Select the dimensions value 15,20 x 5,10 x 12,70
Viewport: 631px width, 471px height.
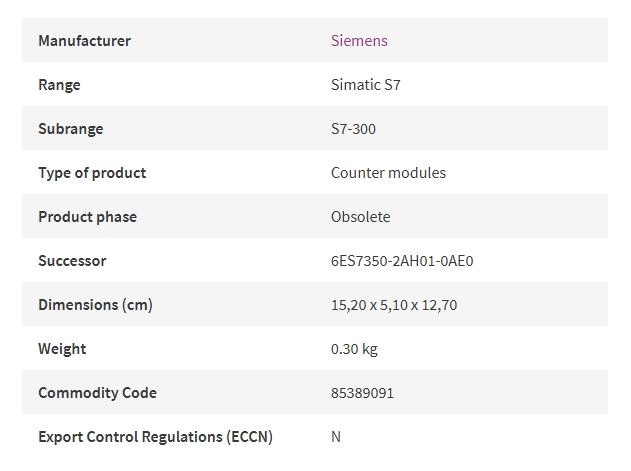(394, 305)
